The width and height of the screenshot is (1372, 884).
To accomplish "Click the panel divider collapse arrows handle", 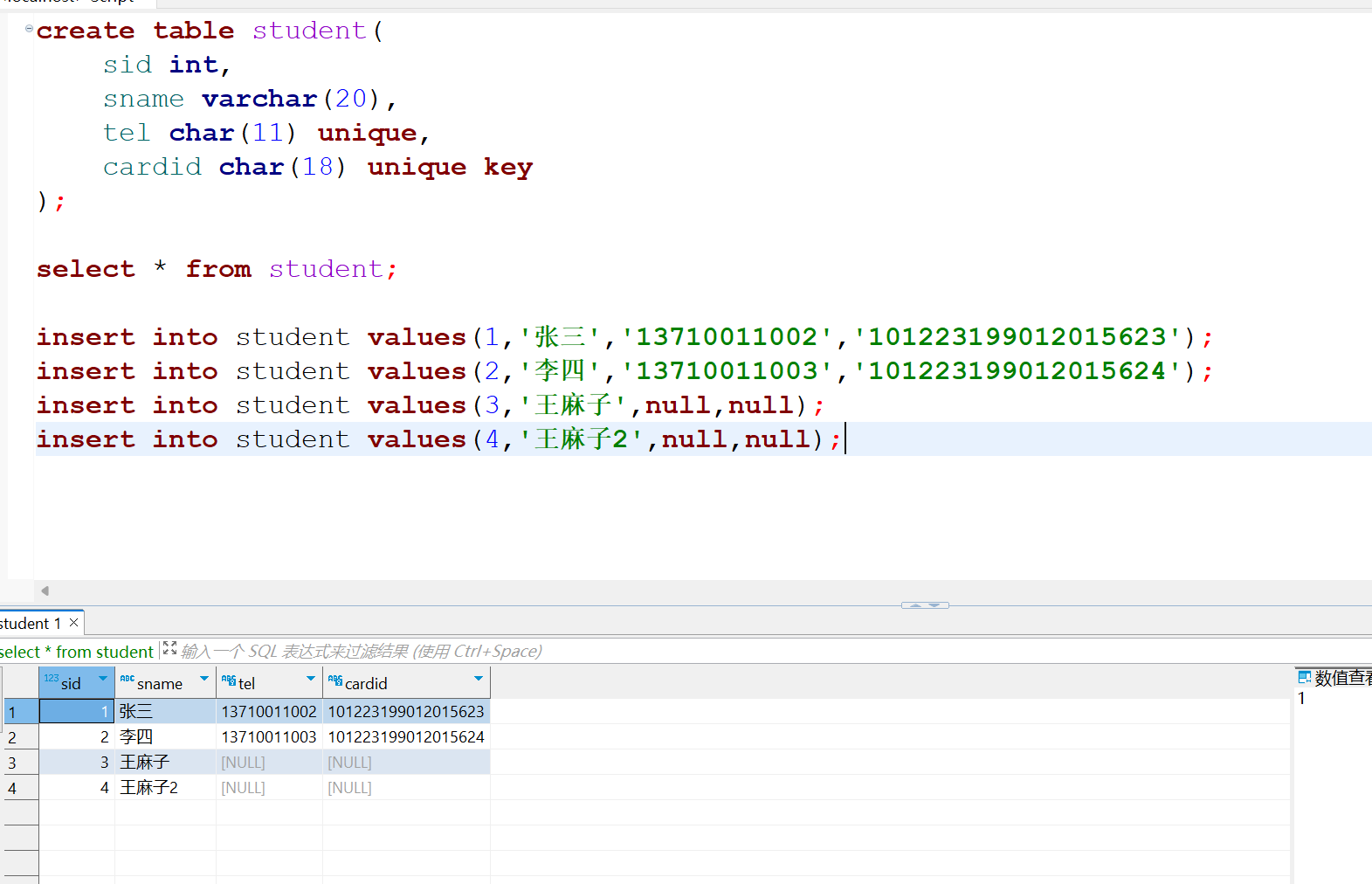I will (925, 604).
